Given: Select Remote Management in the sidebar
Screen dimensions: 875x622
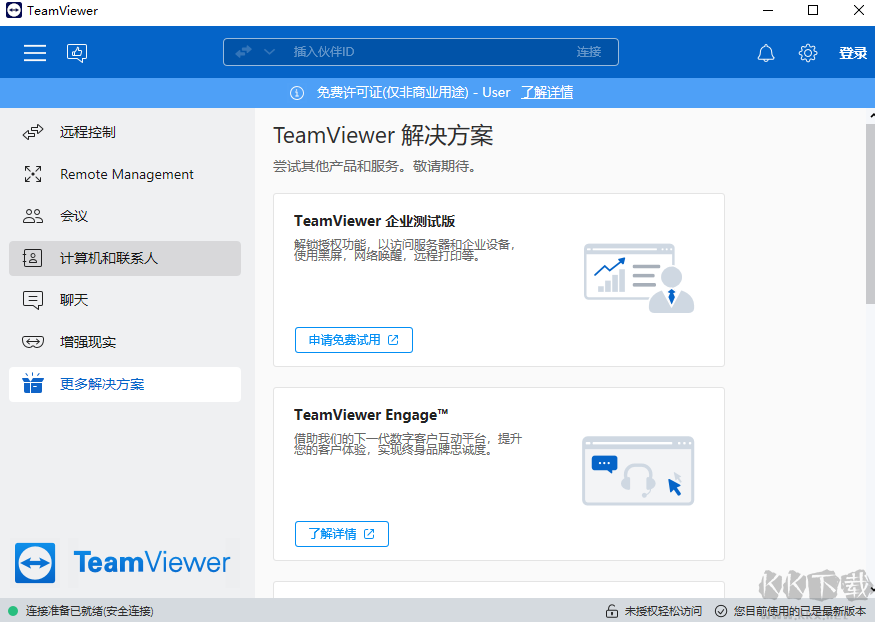Looking at the screenshot, I should pos(125,174).
